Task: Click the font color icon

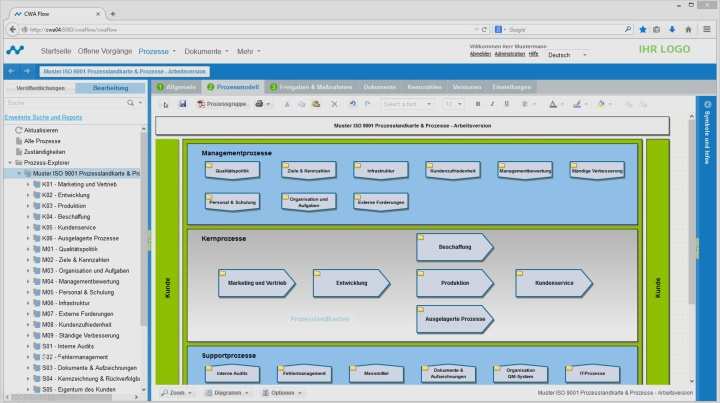Action: (553, 105)
